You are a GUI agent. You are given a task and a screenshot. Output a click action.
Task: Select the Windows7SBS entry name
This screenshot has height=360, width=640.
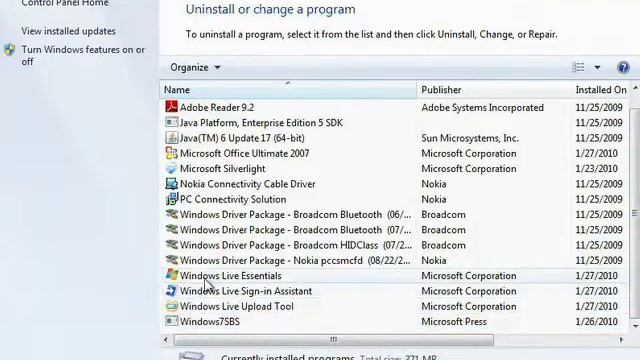[210, 322]
